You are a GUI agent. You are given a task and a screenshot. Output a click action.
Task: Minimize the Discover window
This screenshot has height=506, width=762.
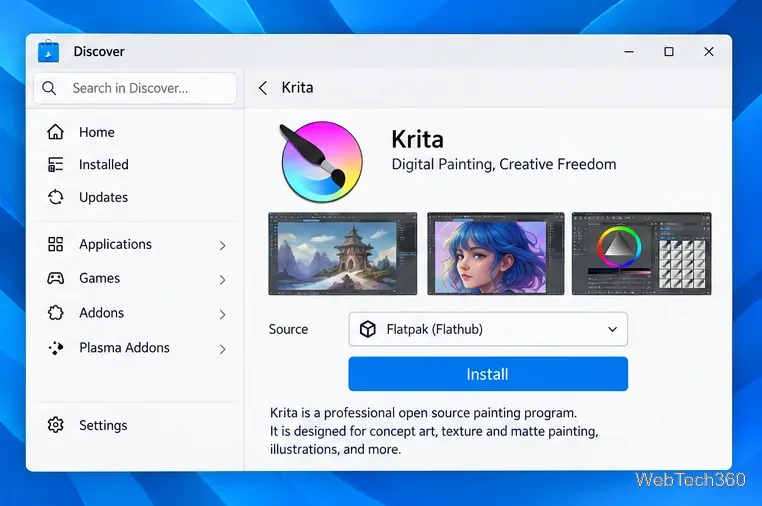629,52
